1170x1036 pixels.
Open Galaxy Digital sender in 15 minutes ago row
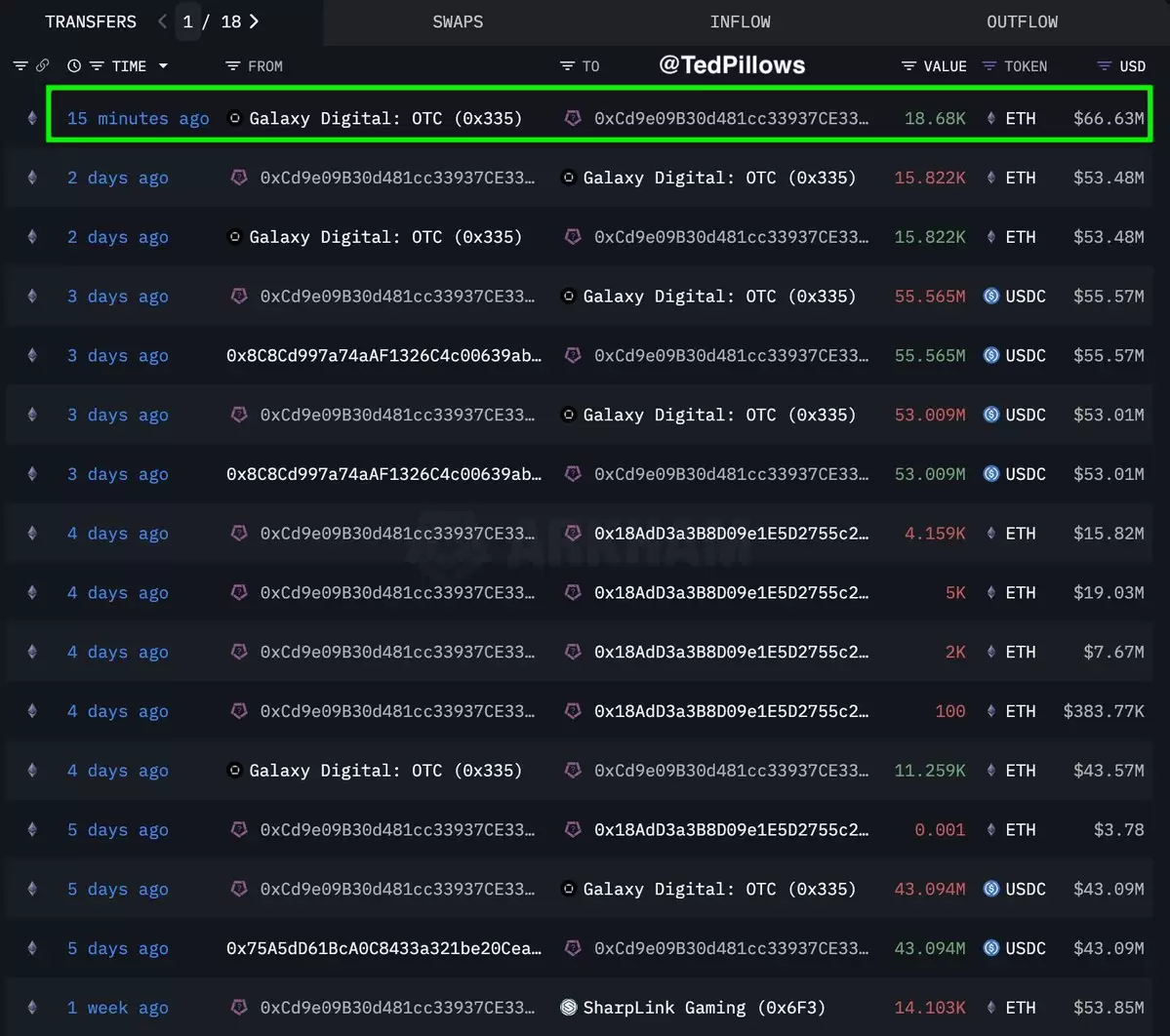(x=385, y=119)
